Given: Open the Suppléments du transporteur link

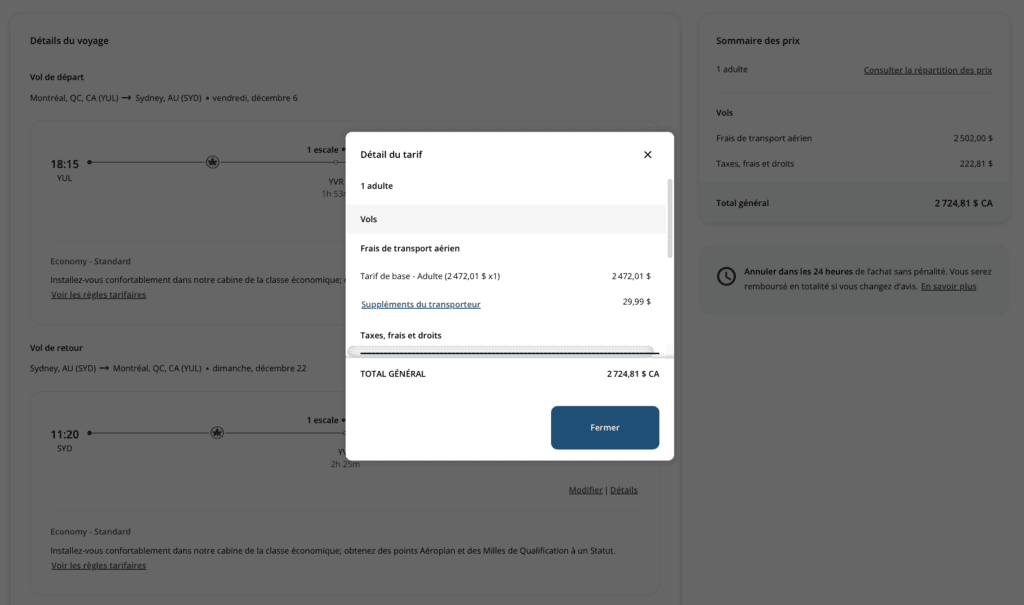Looking at the screenshot, I should (420, 304).
